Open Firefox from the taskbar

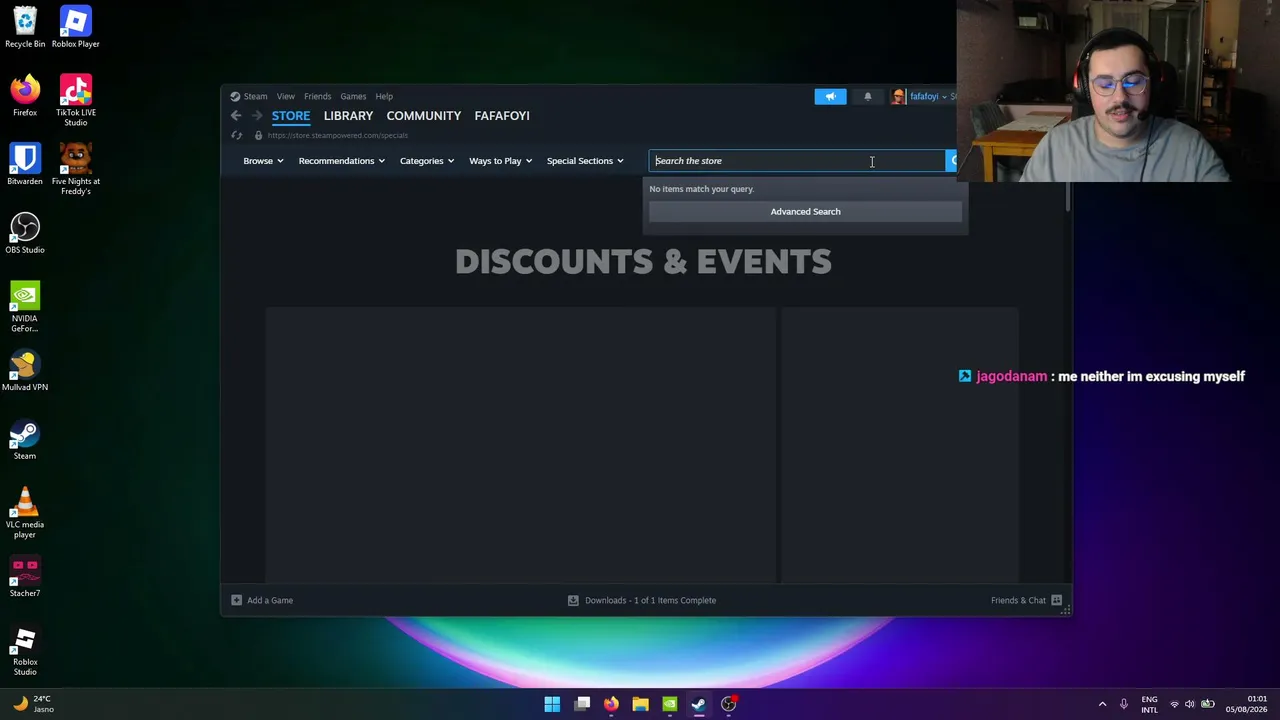(611, 704)
